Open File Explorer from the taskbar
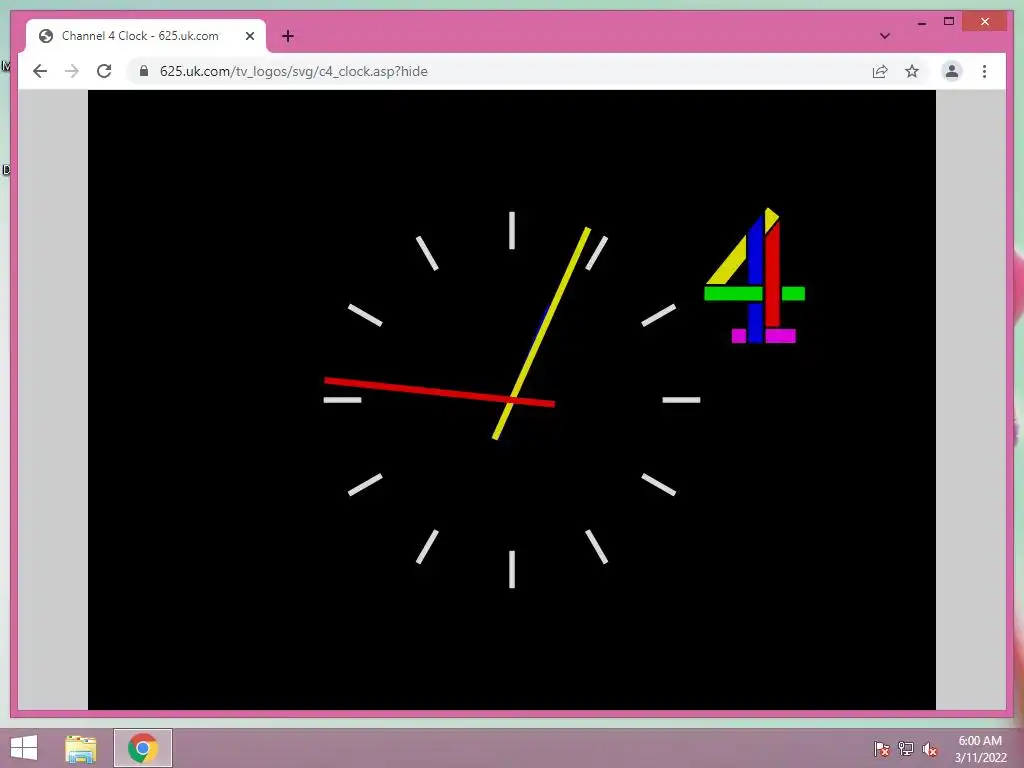1024x768 pixels. (x=80, y=748)
